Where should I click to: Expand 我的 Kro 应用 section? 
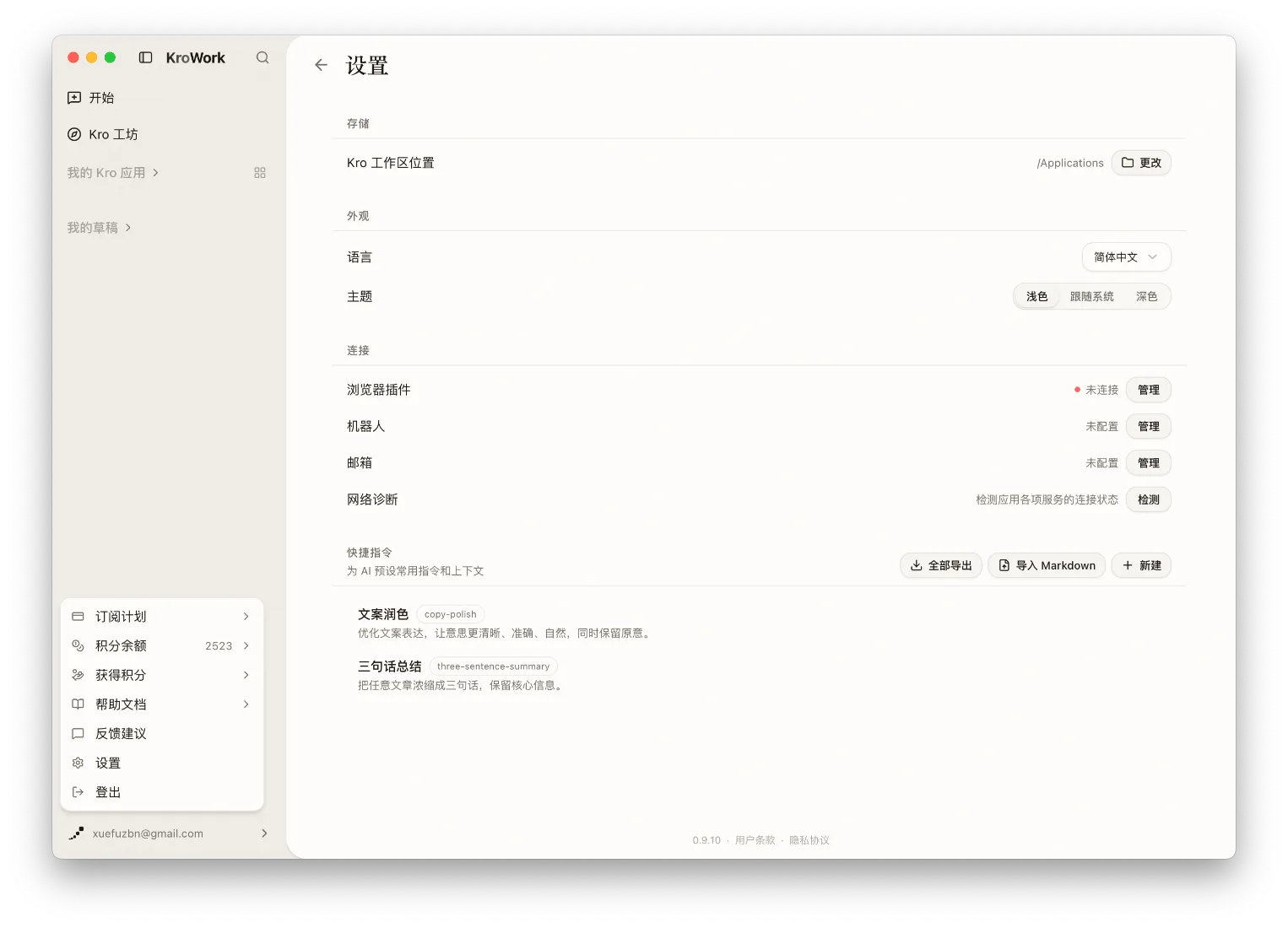point(113,173)
